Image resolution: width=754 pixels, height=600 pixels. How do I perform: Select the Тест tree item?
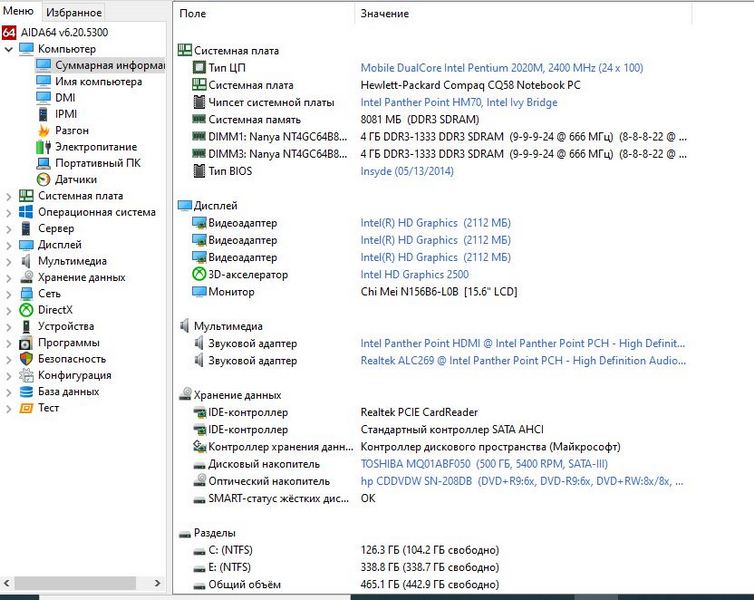48,408
